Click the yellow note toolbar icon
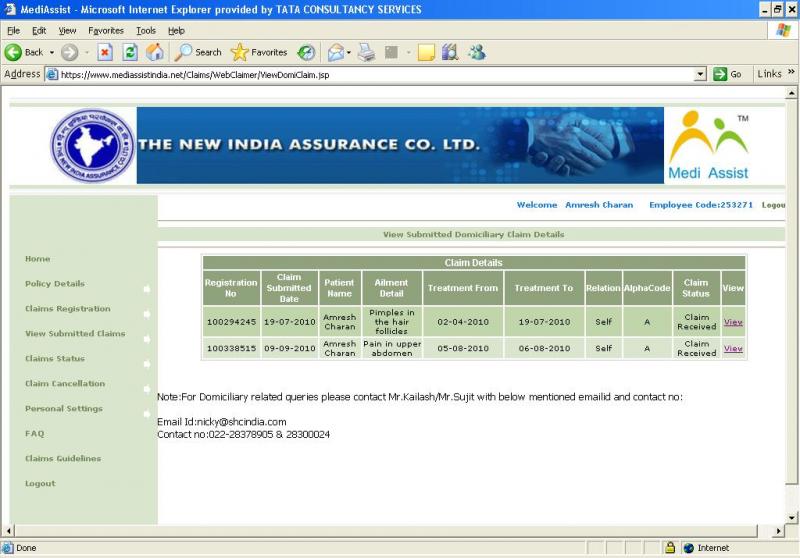 [426, 52]
